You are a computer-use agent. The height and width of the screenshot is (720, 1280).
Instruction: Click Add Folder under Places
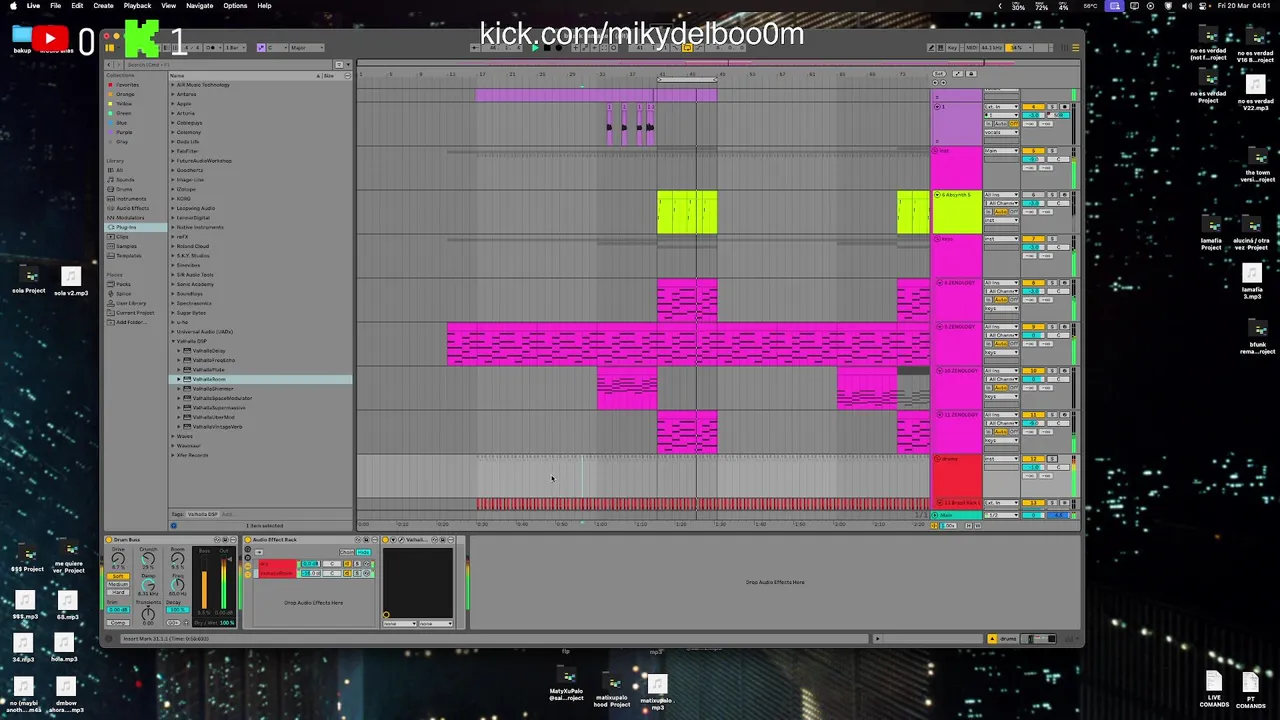point(130,322)
